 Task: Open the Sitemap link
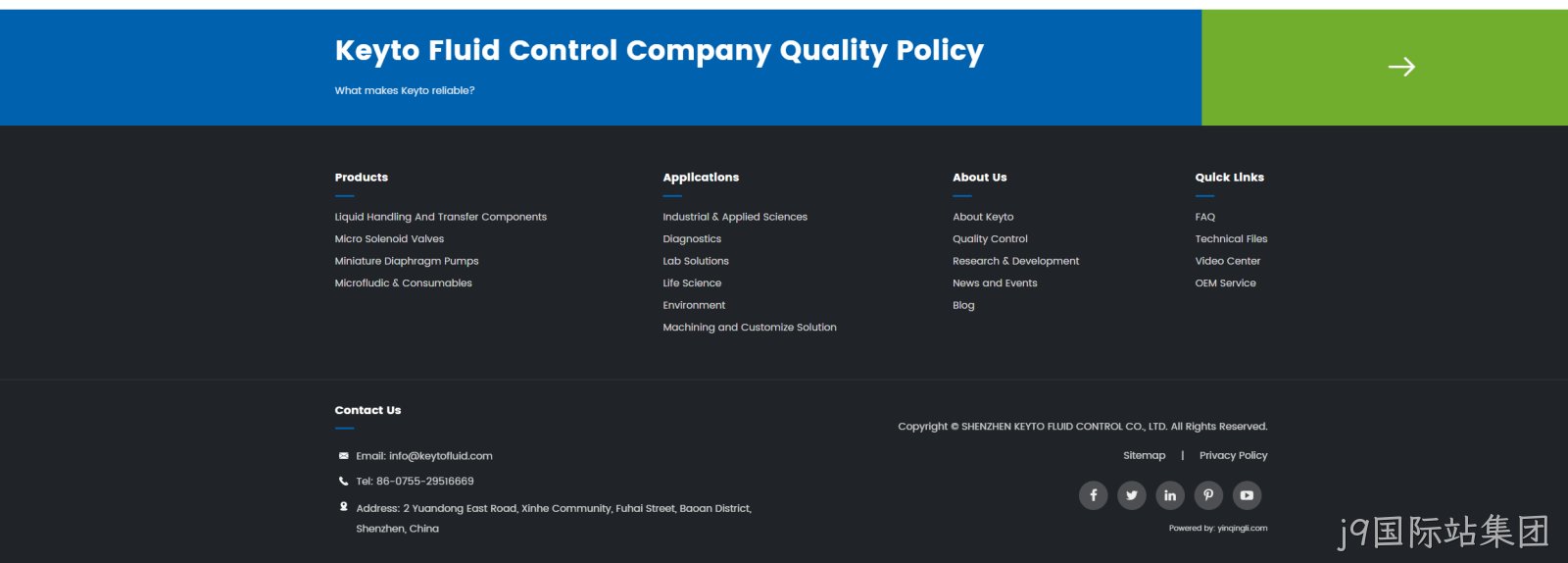[1144, 455]
